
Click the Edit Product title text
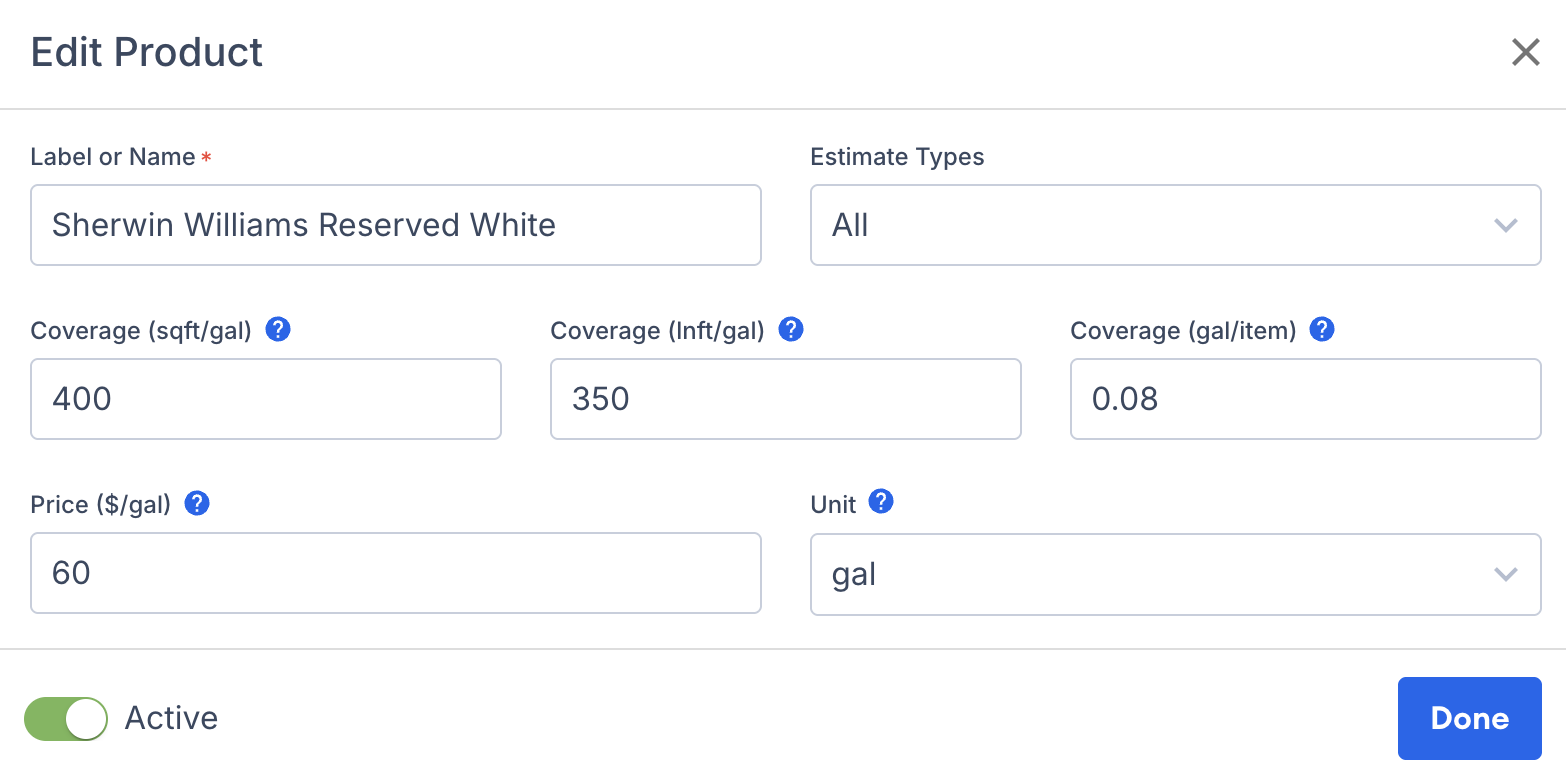point(147,52)
